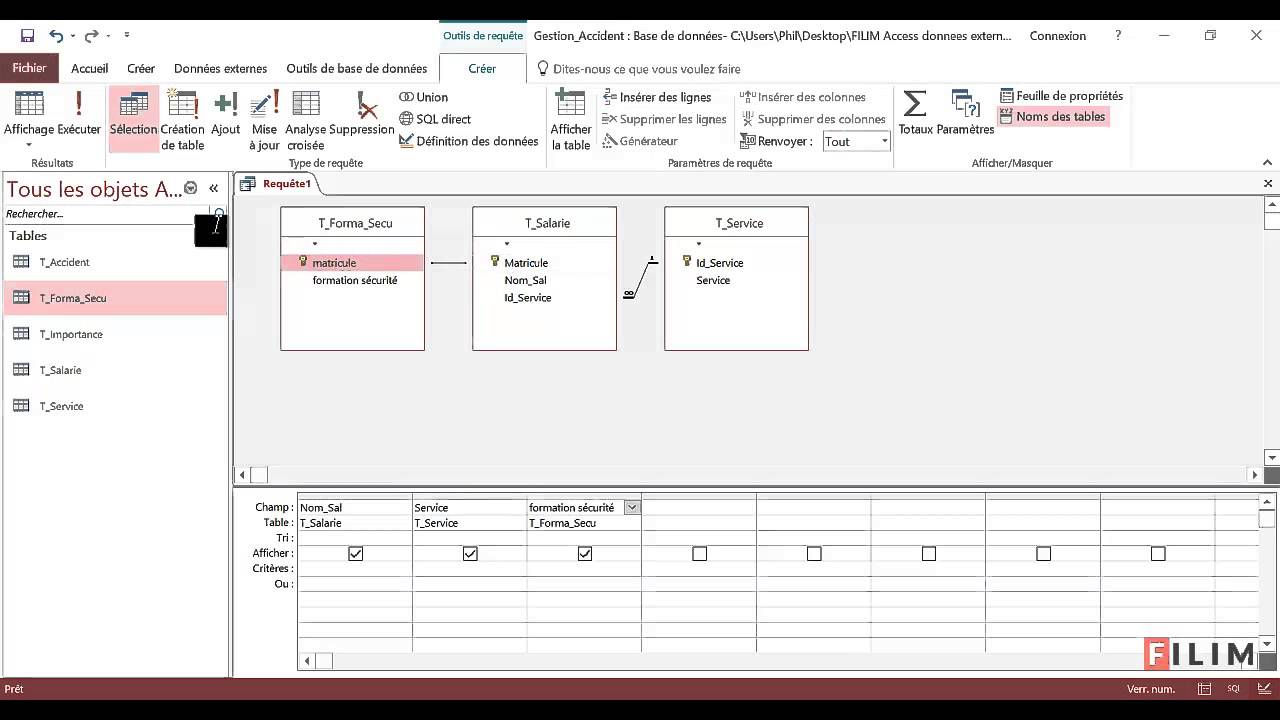Collapse the navigation pane shutter

213,188
